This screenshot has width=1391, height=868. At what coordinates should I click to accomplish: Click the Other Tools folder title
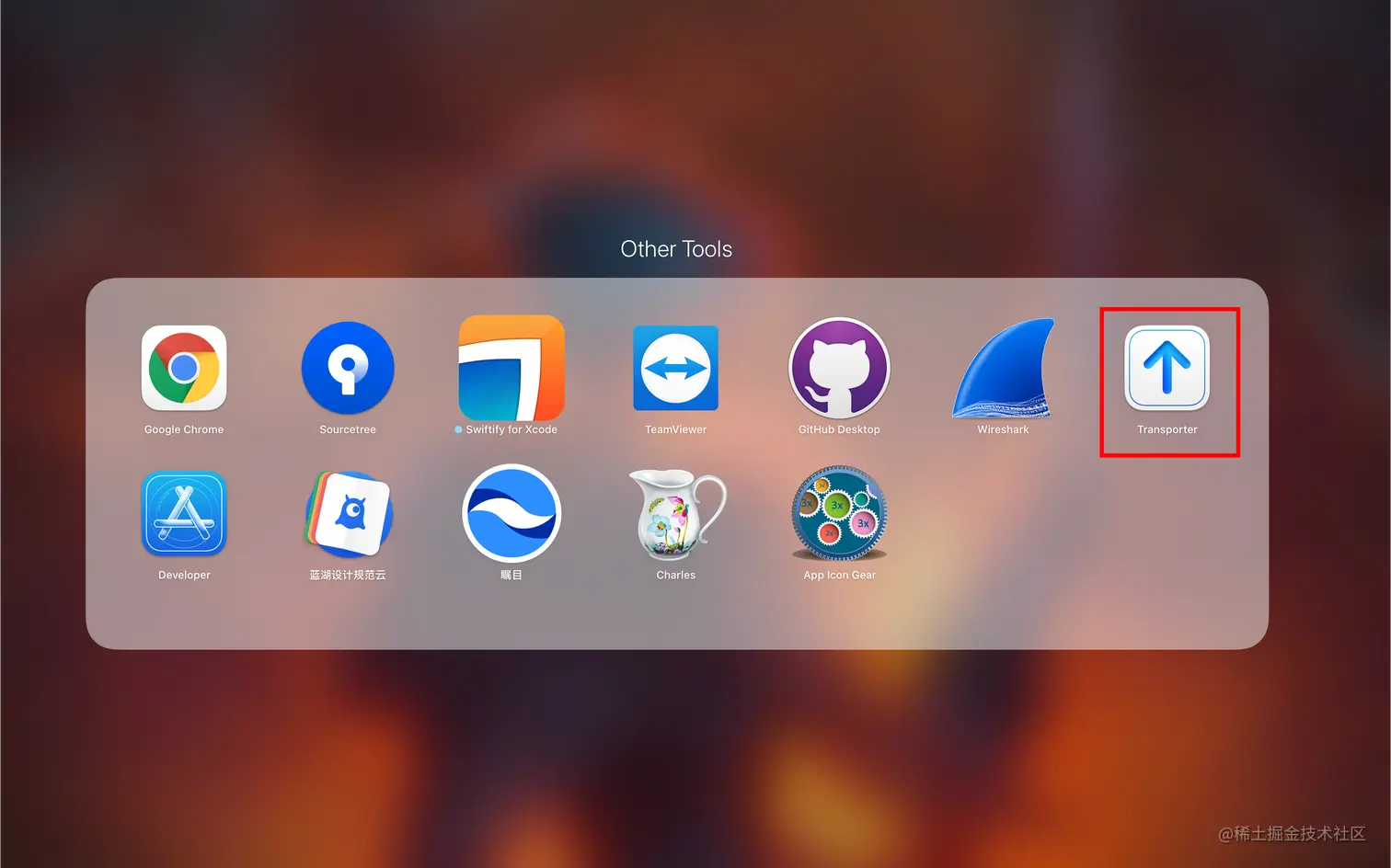click(x=676, y=249)
